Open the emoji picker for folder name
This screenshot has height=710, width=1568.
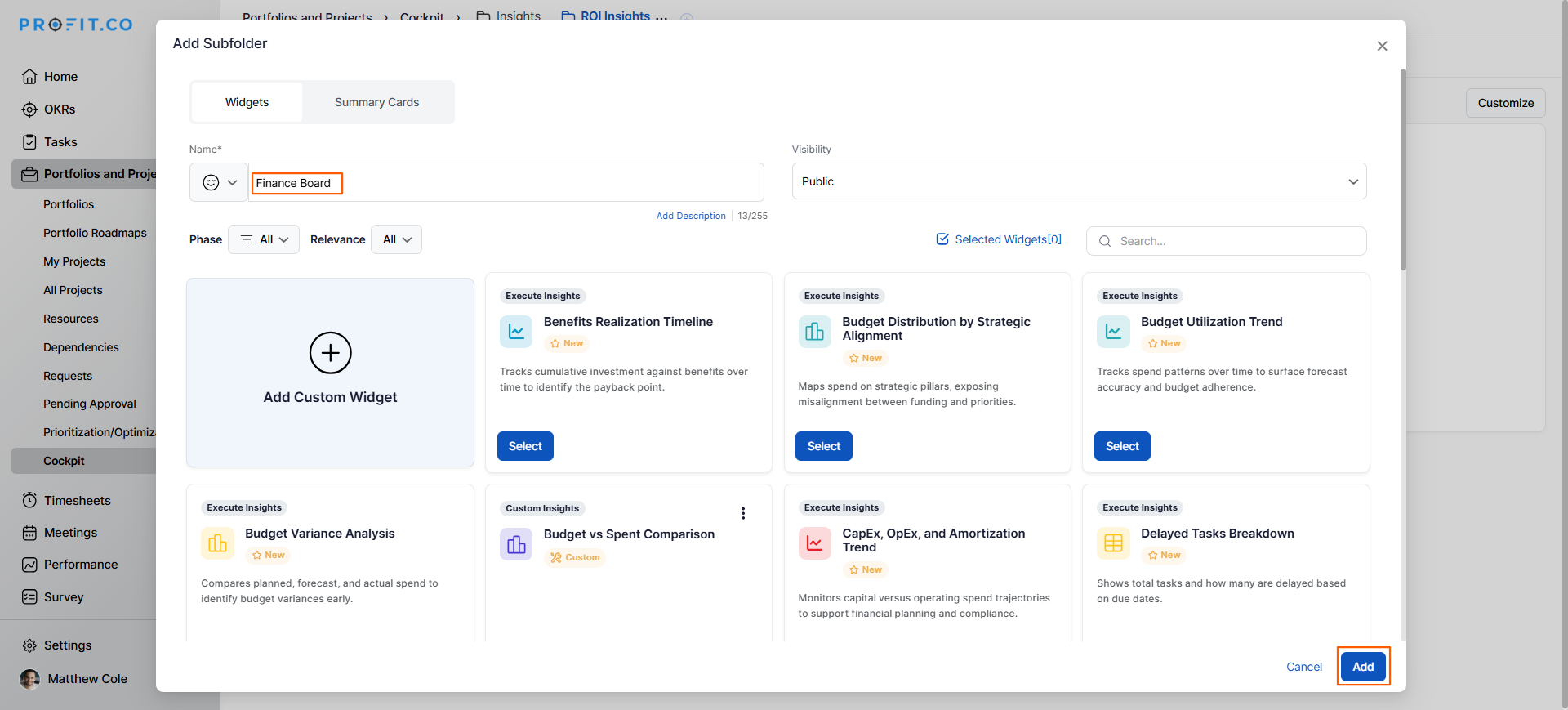[219, 182]
